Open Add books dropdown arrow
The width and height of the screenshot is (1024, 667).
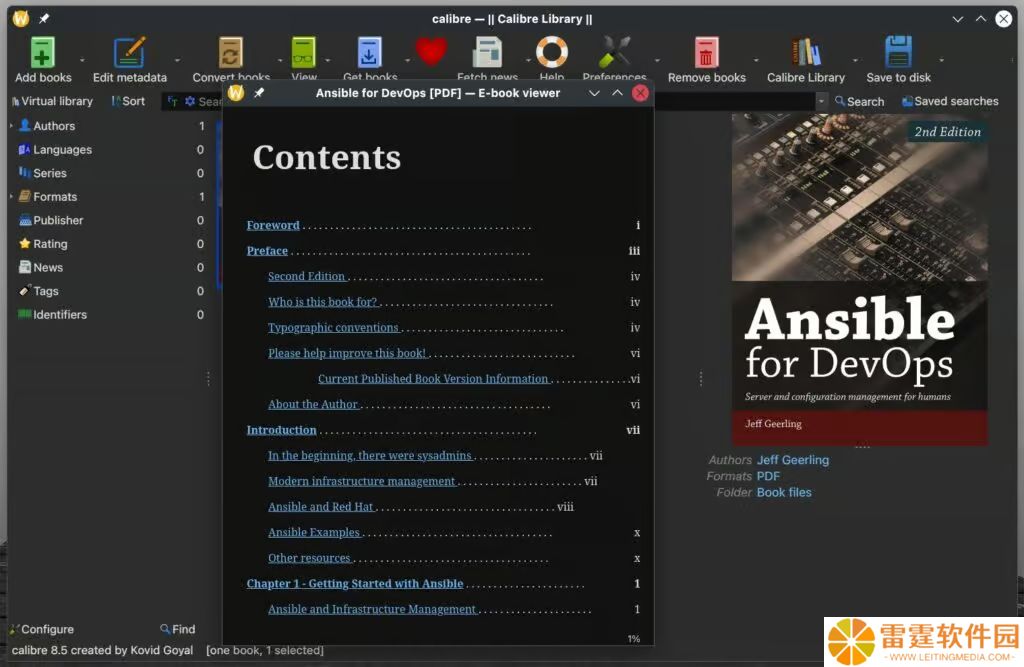[82, 60]
